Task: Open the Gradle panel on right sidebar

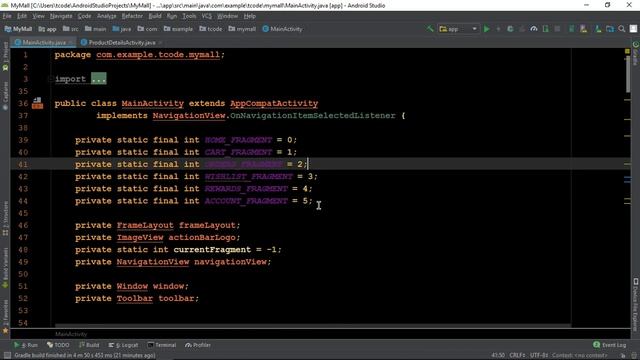Action: click(x=636, y=53)
